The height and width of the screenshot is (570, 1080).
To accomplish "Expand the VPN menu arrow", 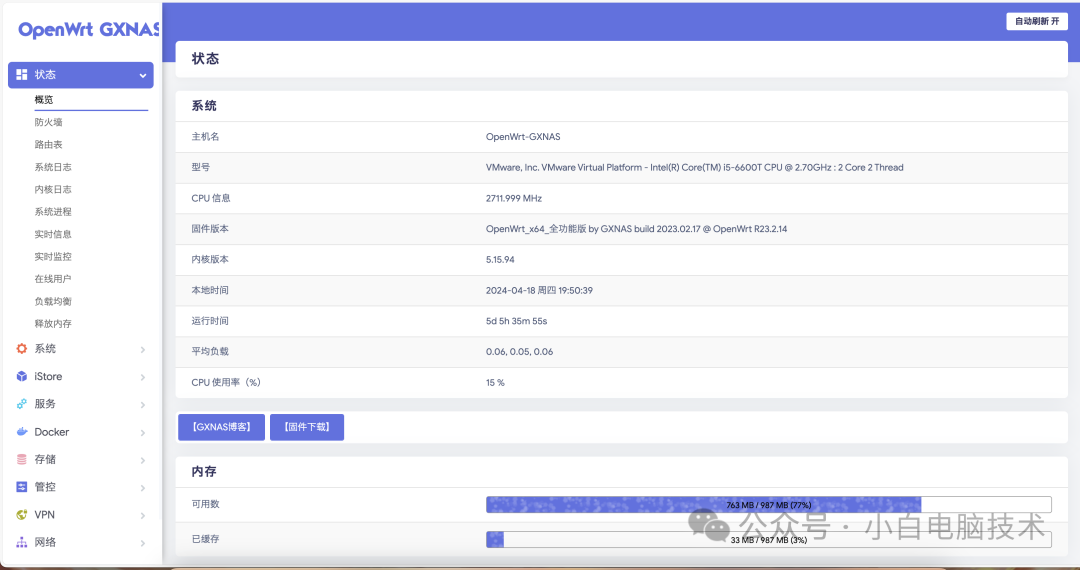I will [x=143, y=515].
